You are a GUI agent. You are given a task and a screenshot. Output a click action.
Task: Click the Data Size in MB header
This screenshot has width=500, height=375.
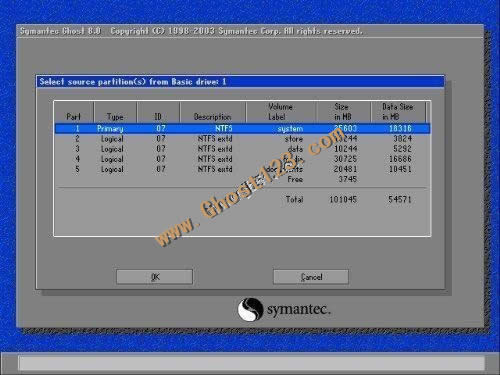point(398,112)
